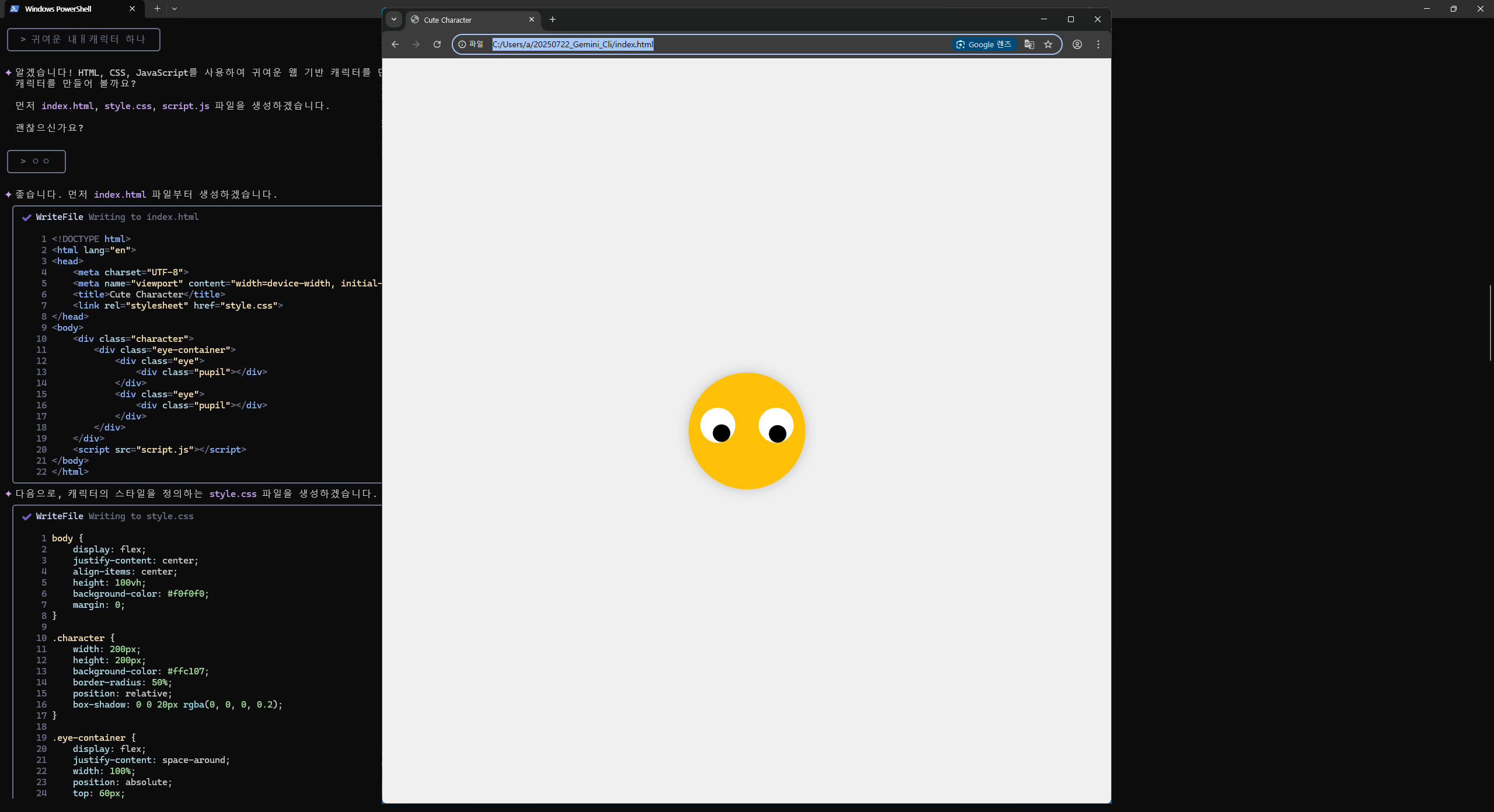
Task: Open Google Lens from the address bar
Action: pos(983,44)
